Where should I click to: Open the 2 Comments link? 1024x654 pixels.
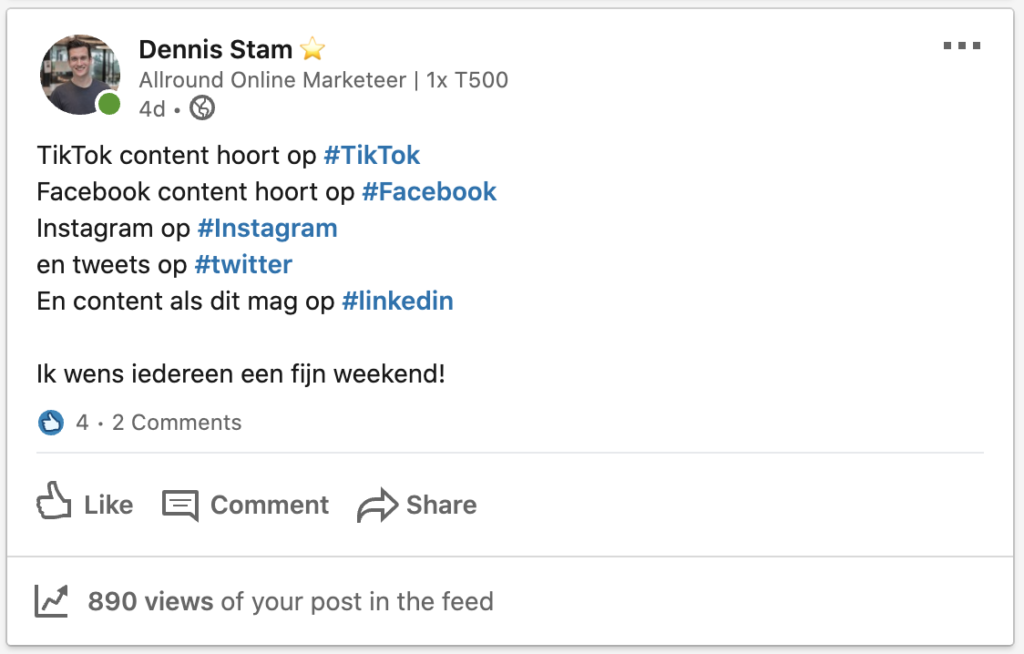click(177, 423)
